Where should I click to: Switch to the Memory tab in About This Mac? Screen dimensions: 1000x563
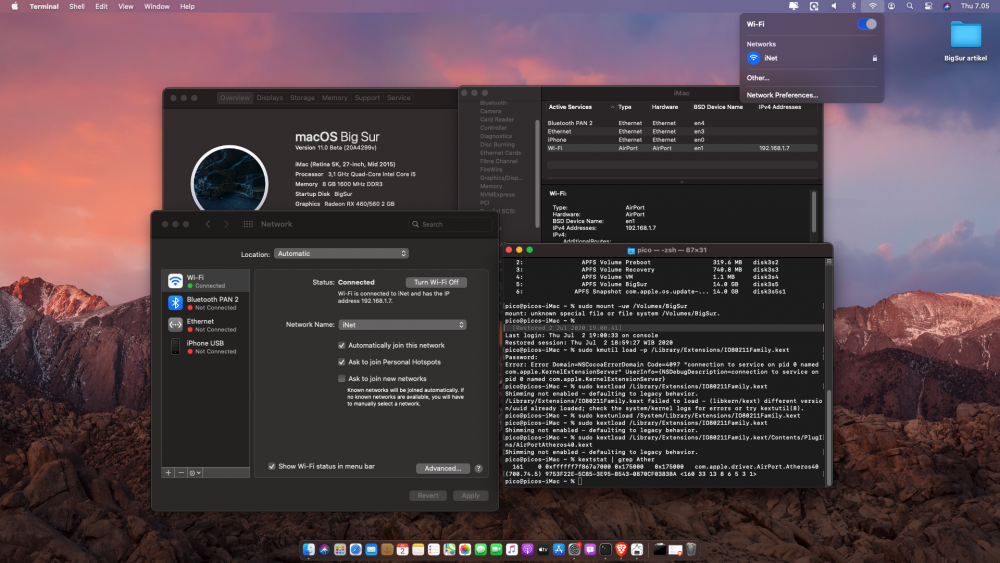[x=334, y=98]
